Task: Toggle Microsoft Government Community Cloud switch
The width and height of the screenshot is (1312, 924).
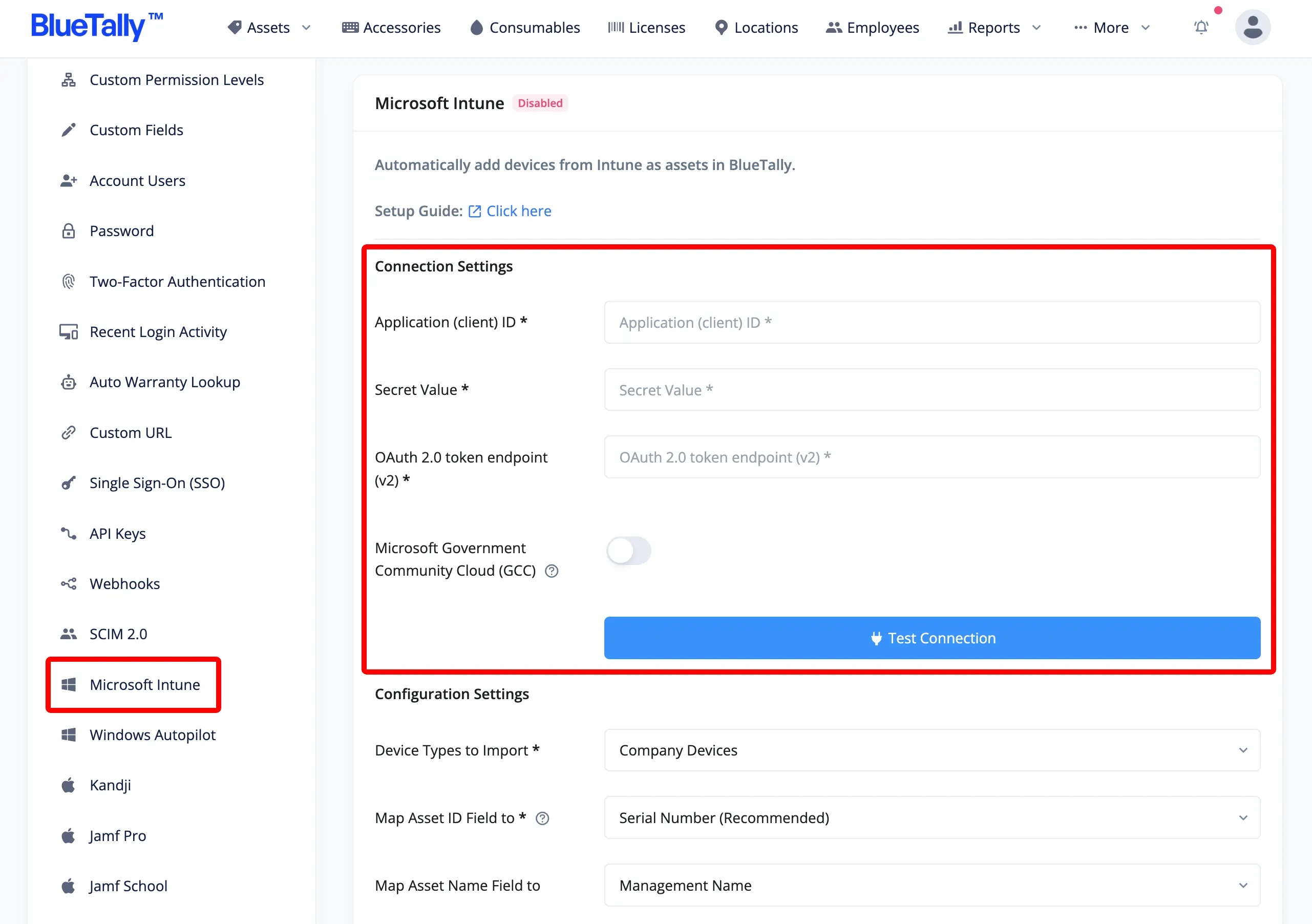Action: pyautogui.click(x=628, y=551)
